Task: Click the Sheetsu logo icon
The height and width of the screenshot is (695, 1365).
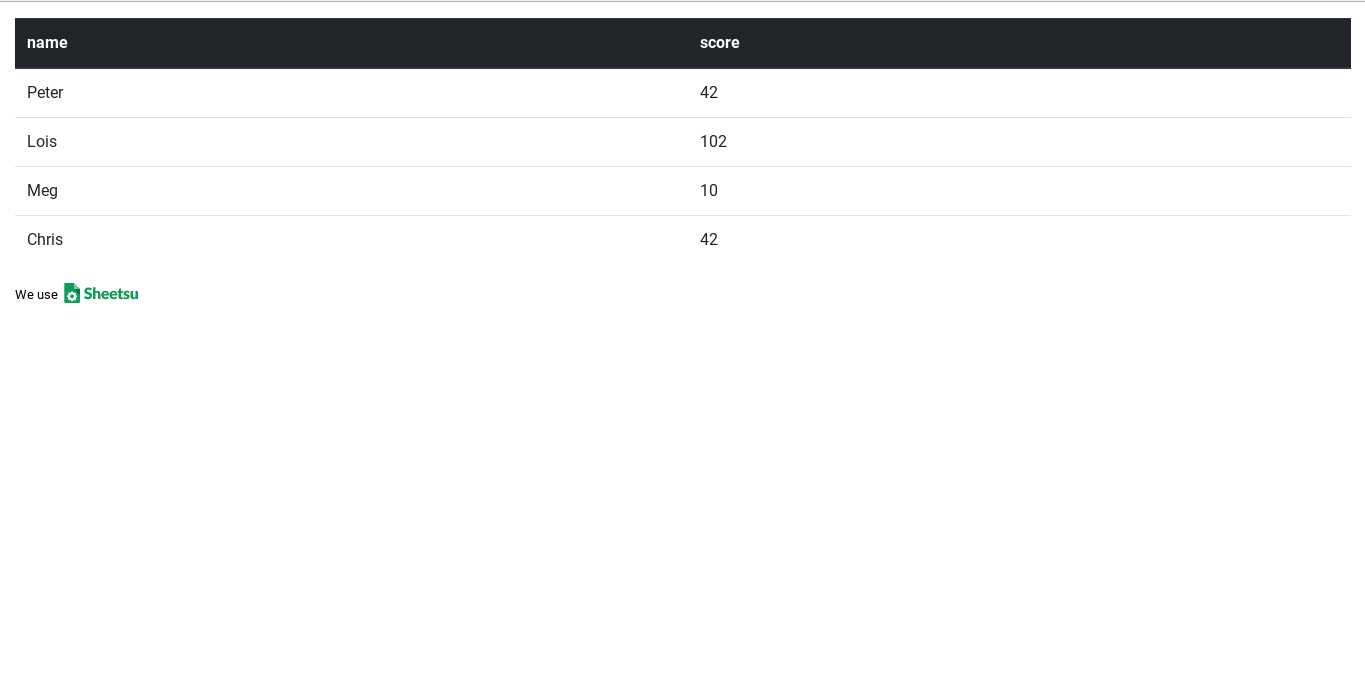Action: pyautogui.click(x=72, y=293)
